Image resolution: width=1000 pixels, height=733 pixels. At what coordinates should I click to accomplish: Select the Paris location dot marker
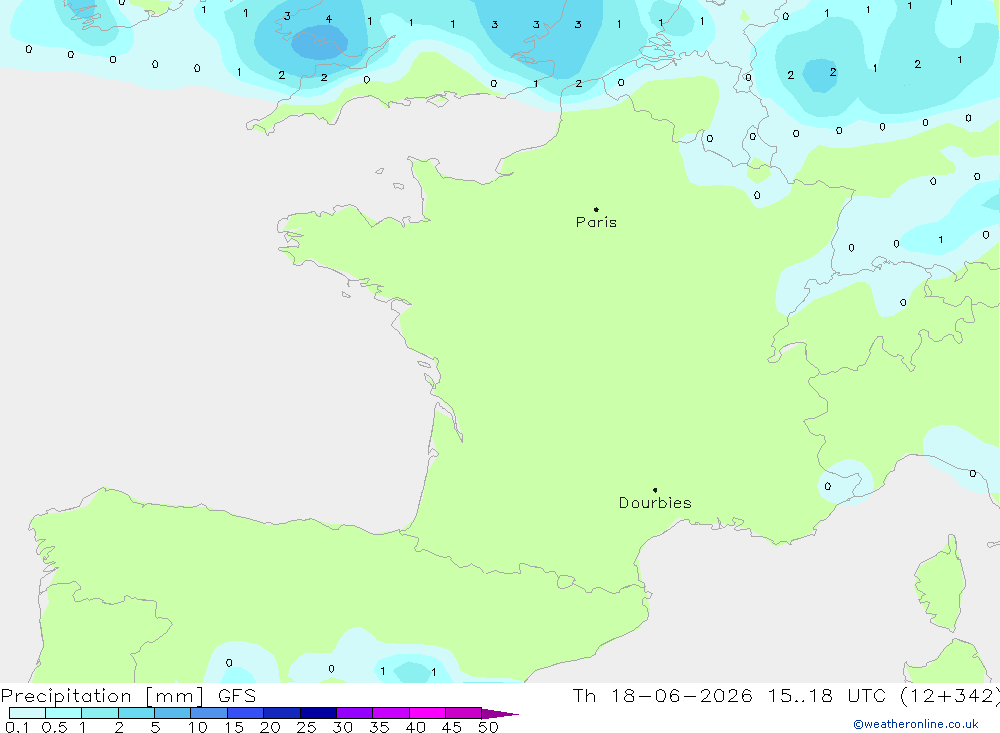[596, 209]
